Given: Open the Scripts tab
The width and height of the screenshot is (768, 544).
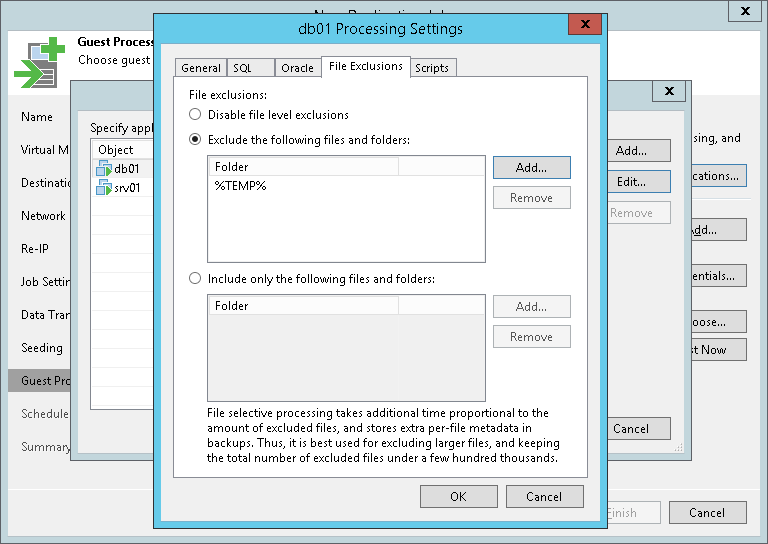Looking at the screenshot, I should click(x=432, y=68).
